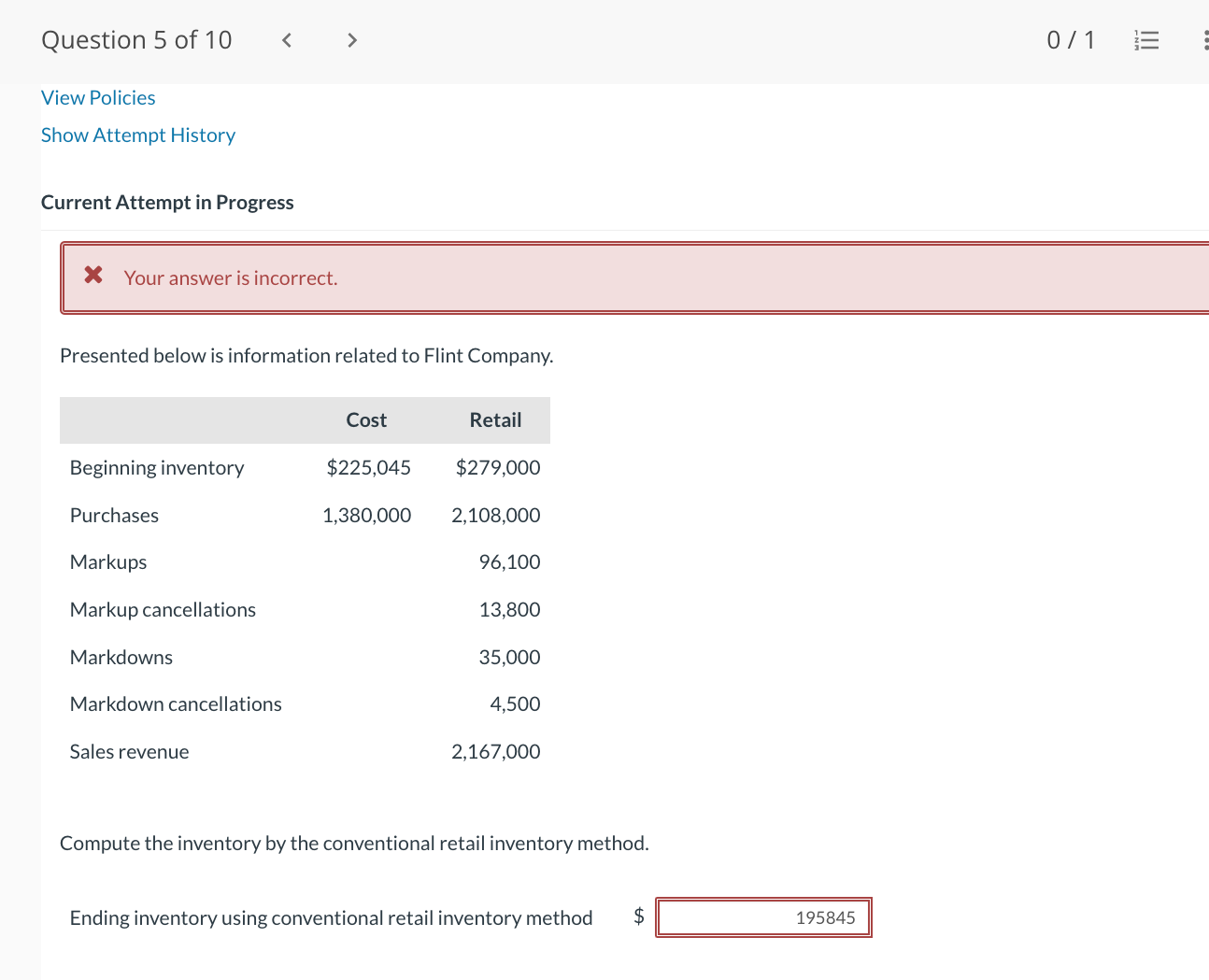1209x980 pixels.
Task: Click the ending inventory answer field
Action: click(763, 917)
